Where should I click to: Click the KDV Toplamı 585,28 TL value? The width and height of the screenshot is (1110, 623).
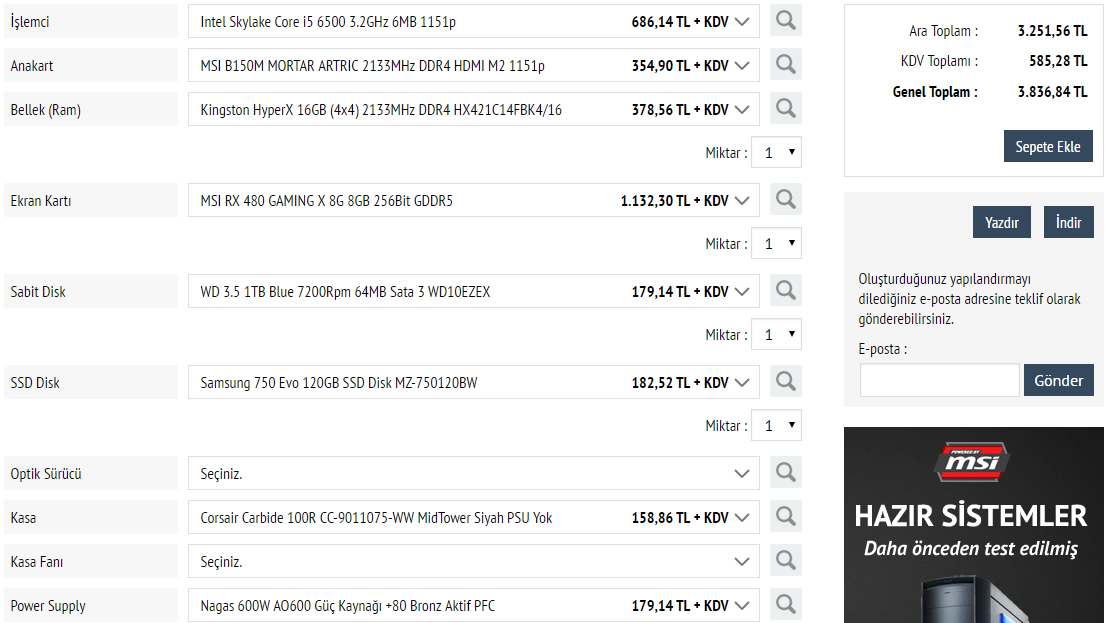(x=1058, y=61)
